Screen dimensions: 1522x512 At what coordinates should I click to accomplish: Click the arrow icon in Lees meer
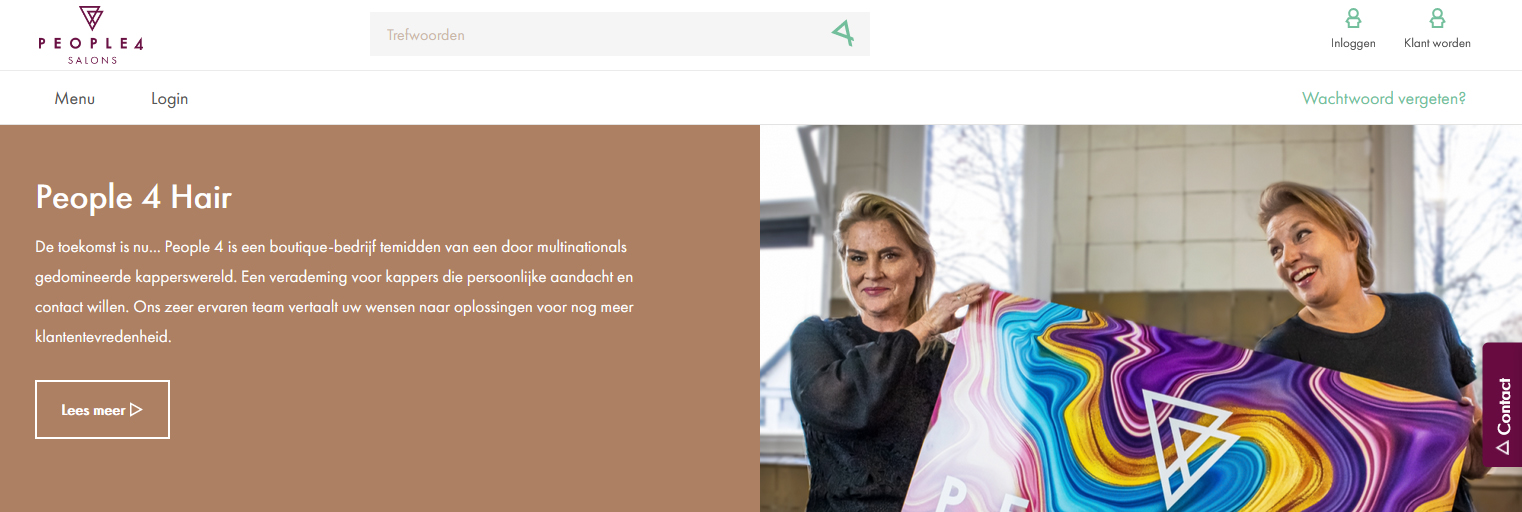(x=136, y=409)
